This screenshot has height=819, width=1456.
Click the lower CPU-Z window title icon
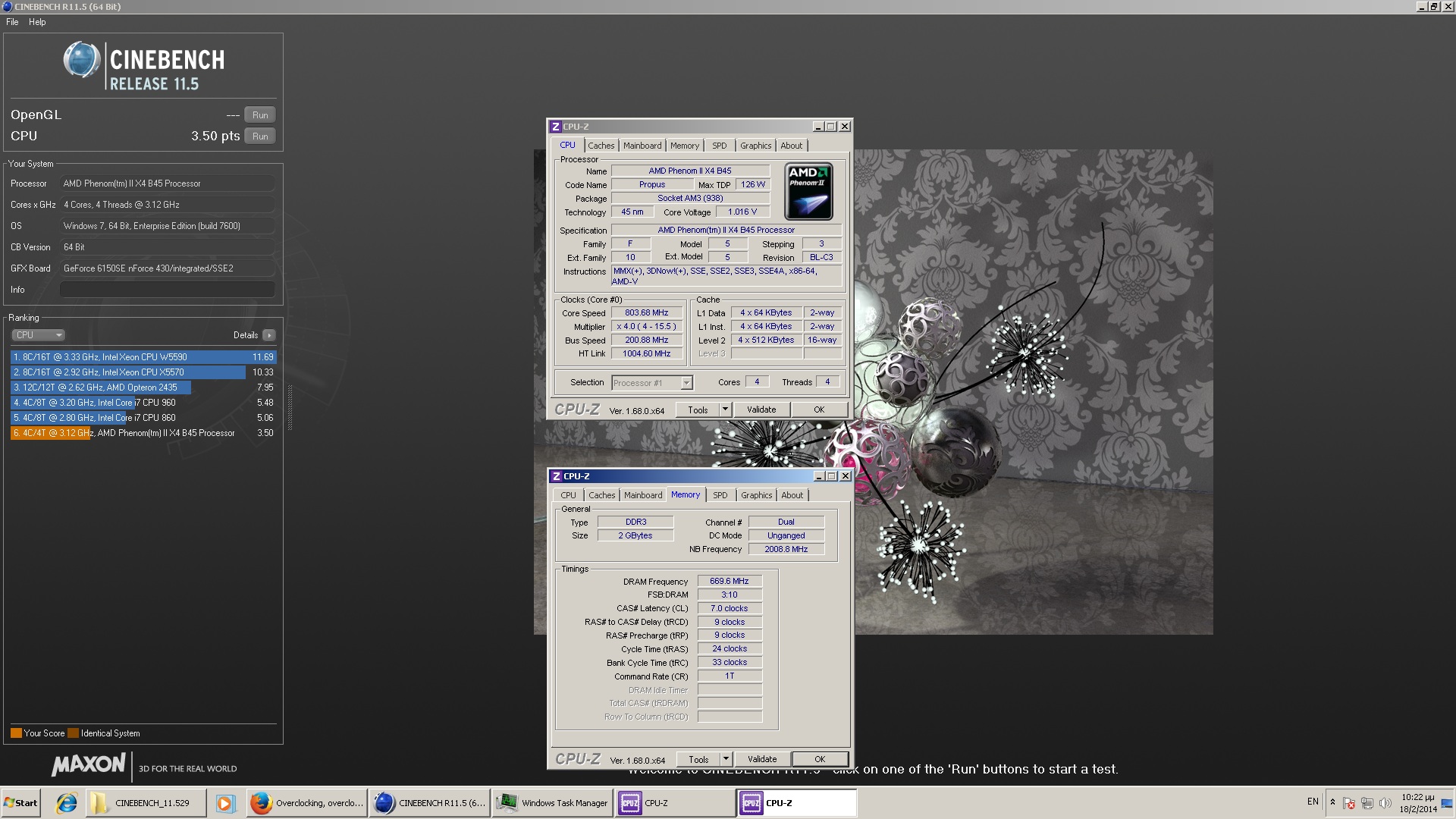click(x=557, y=476)
